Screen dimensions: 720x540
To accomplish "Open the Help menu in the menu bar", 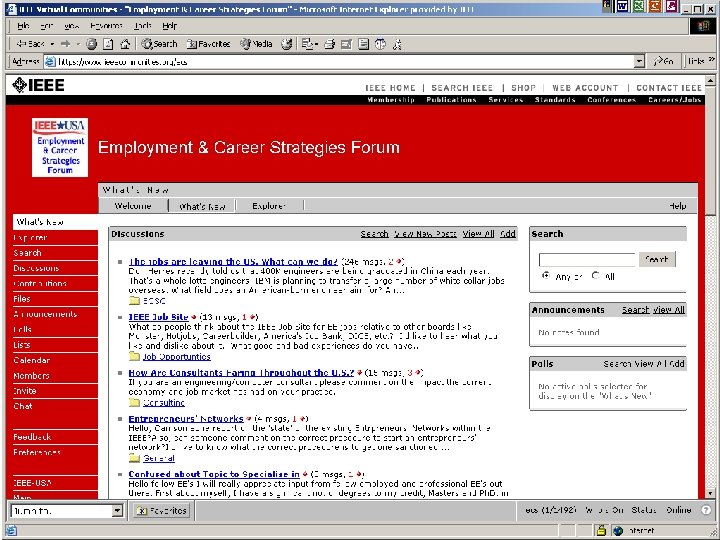I will [169, 26].
